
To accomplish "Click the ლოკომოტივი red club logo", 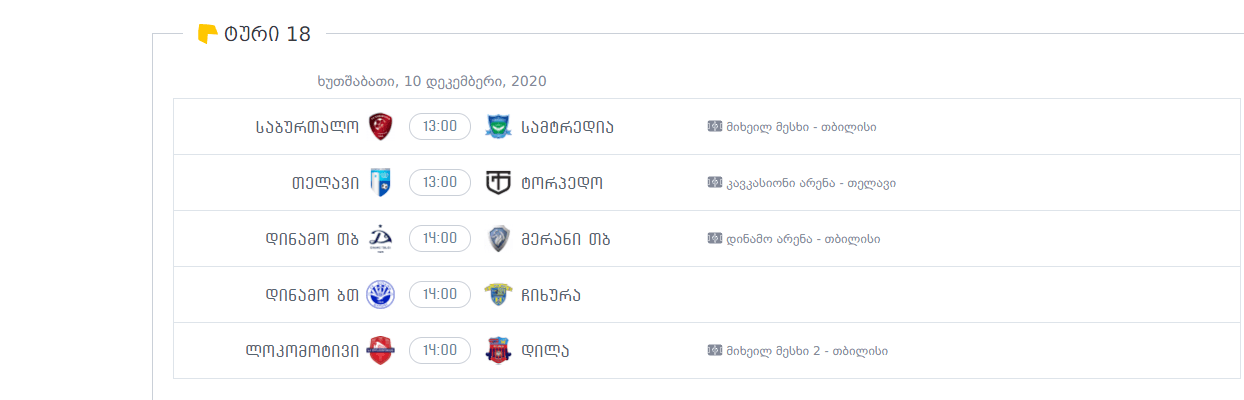I will [380, 350].
